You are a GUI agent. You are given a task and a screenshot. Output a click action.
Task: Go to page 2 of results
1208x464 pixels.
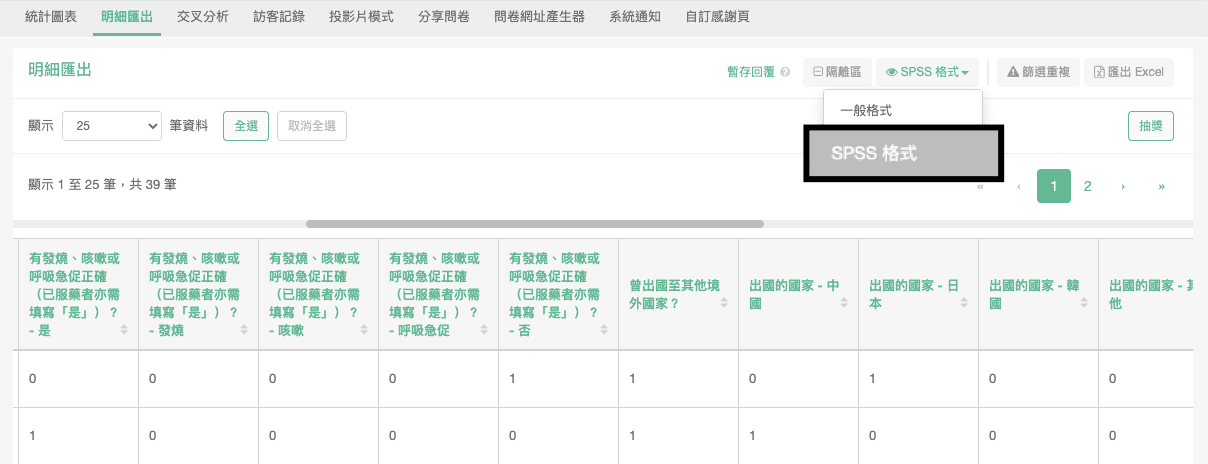1087,186
